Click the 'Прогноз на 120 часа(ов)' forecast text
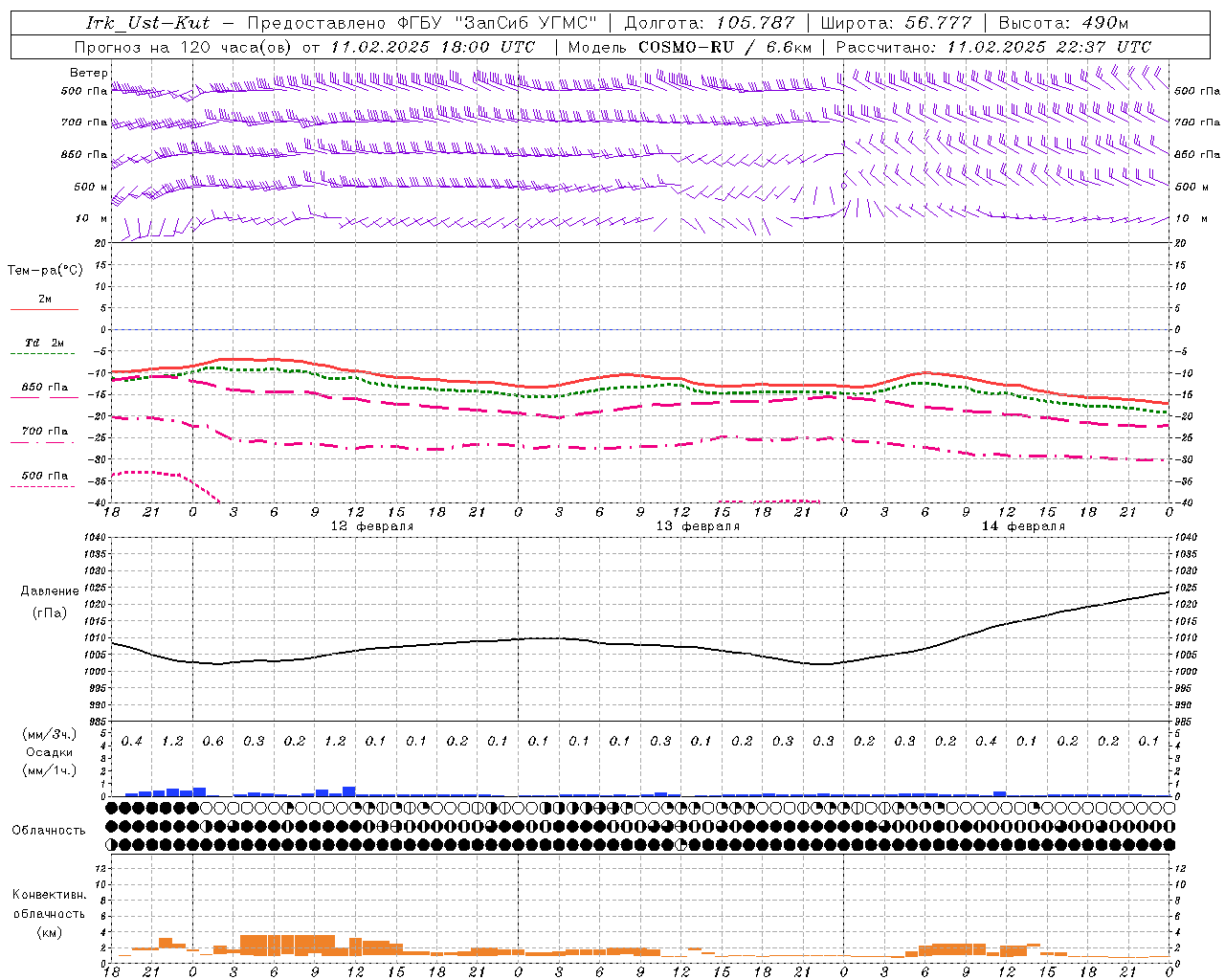The height and width of the screenshot is (980, 1225). [x=185, y=47]
